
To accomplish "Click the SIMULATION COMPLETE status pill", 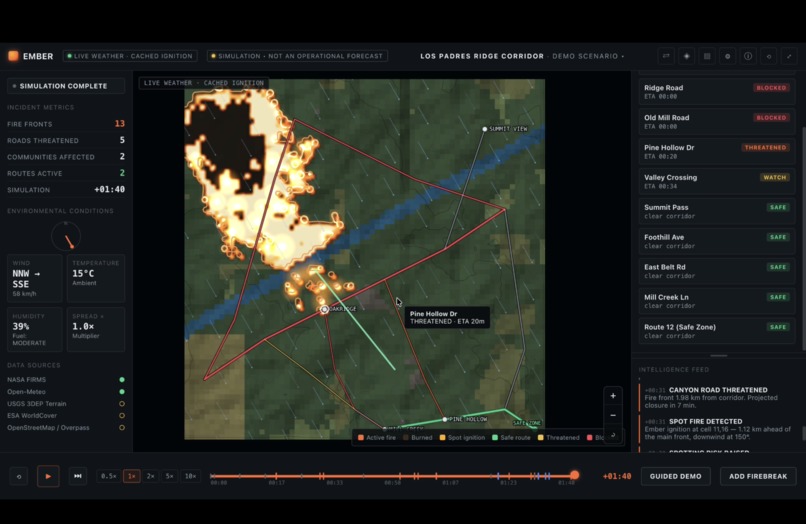I will (x=66, y=86).
